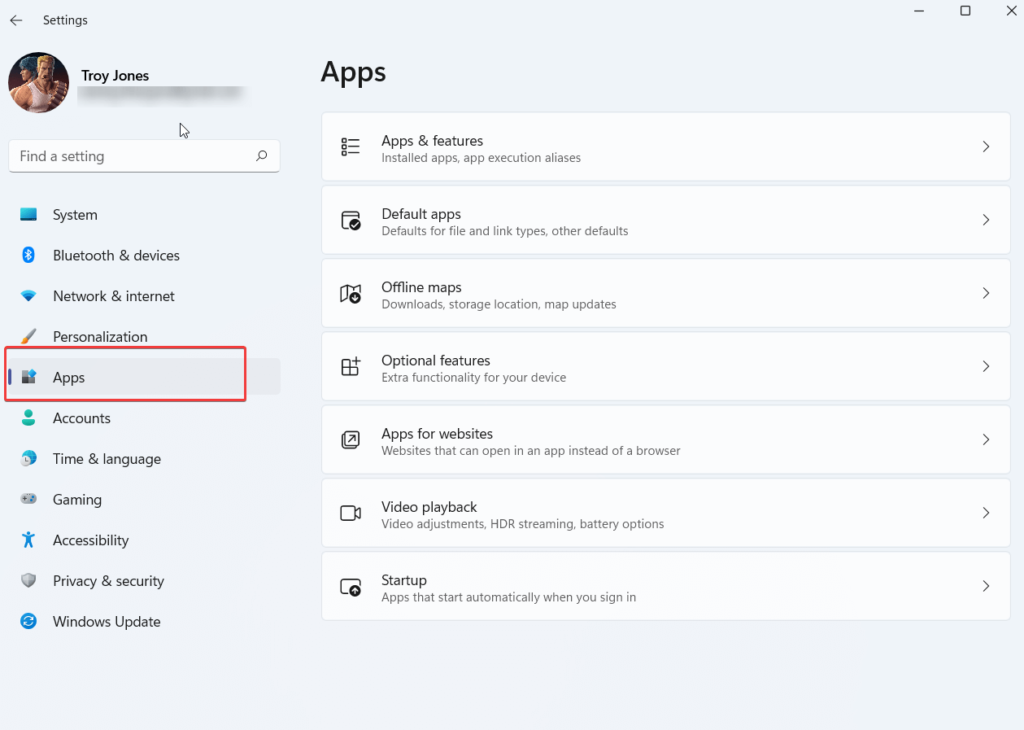The width and height of the screenshot is (1024, 730).
Task: Expand Startup chevron
Action: coord(986,586)
